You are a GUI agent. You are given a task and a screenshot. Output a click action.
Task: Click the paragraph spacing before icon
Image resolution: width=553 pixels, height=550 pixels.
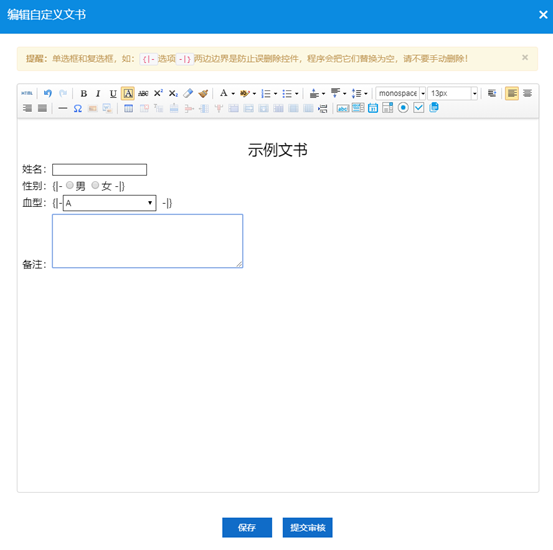(x=314, y=93)
